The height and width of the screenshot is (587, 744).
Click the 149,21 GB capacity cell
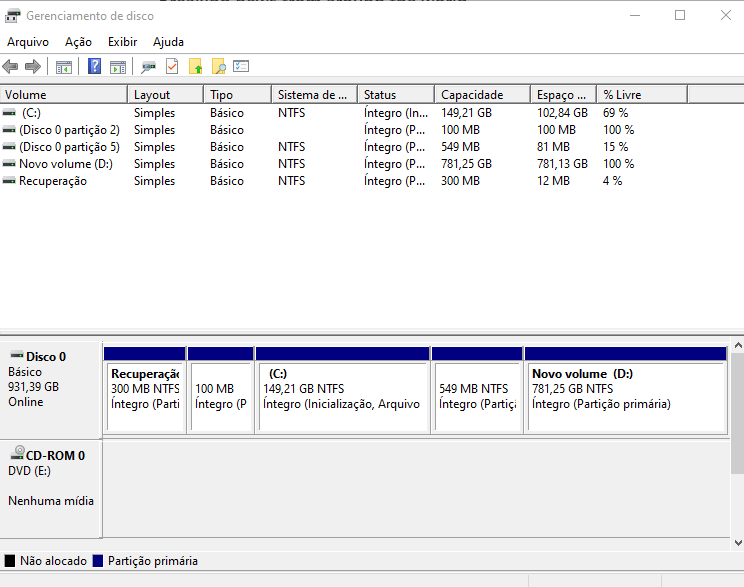[x=466, y=113]
